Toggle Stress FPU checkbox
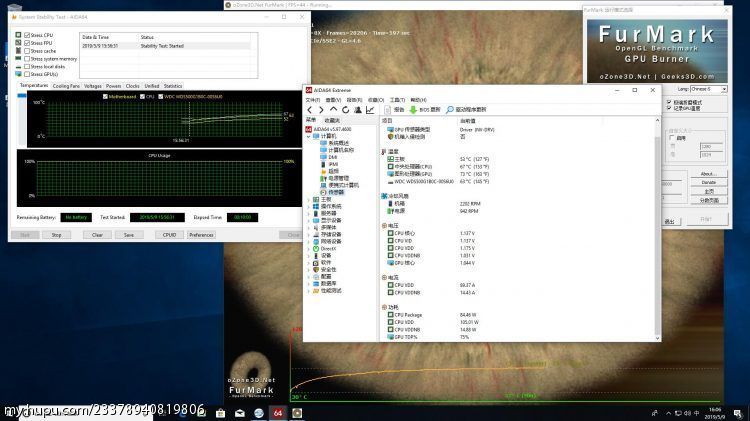This screenshot has height=421, width=750. [27, 43]
